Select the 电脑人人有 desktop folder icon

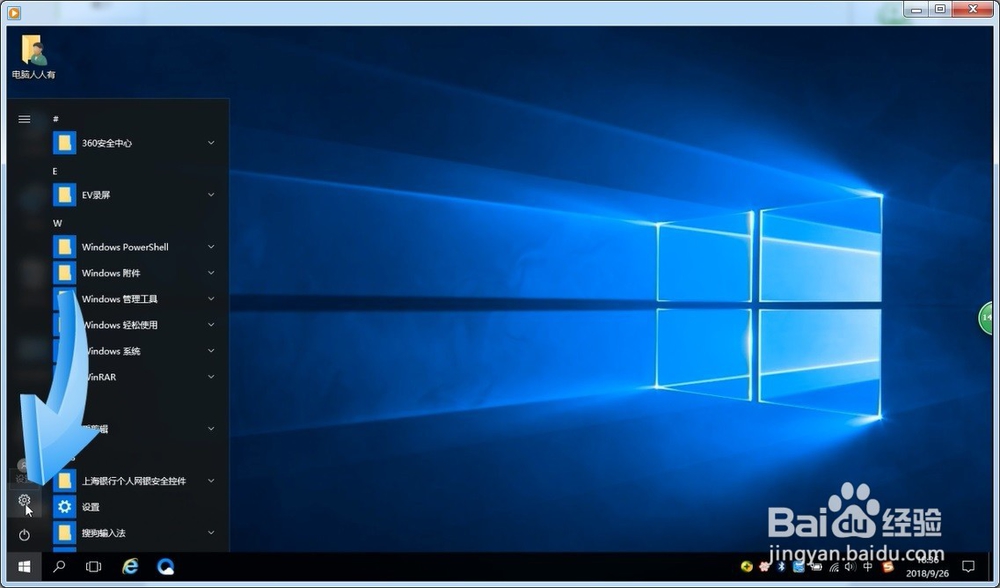34,57
